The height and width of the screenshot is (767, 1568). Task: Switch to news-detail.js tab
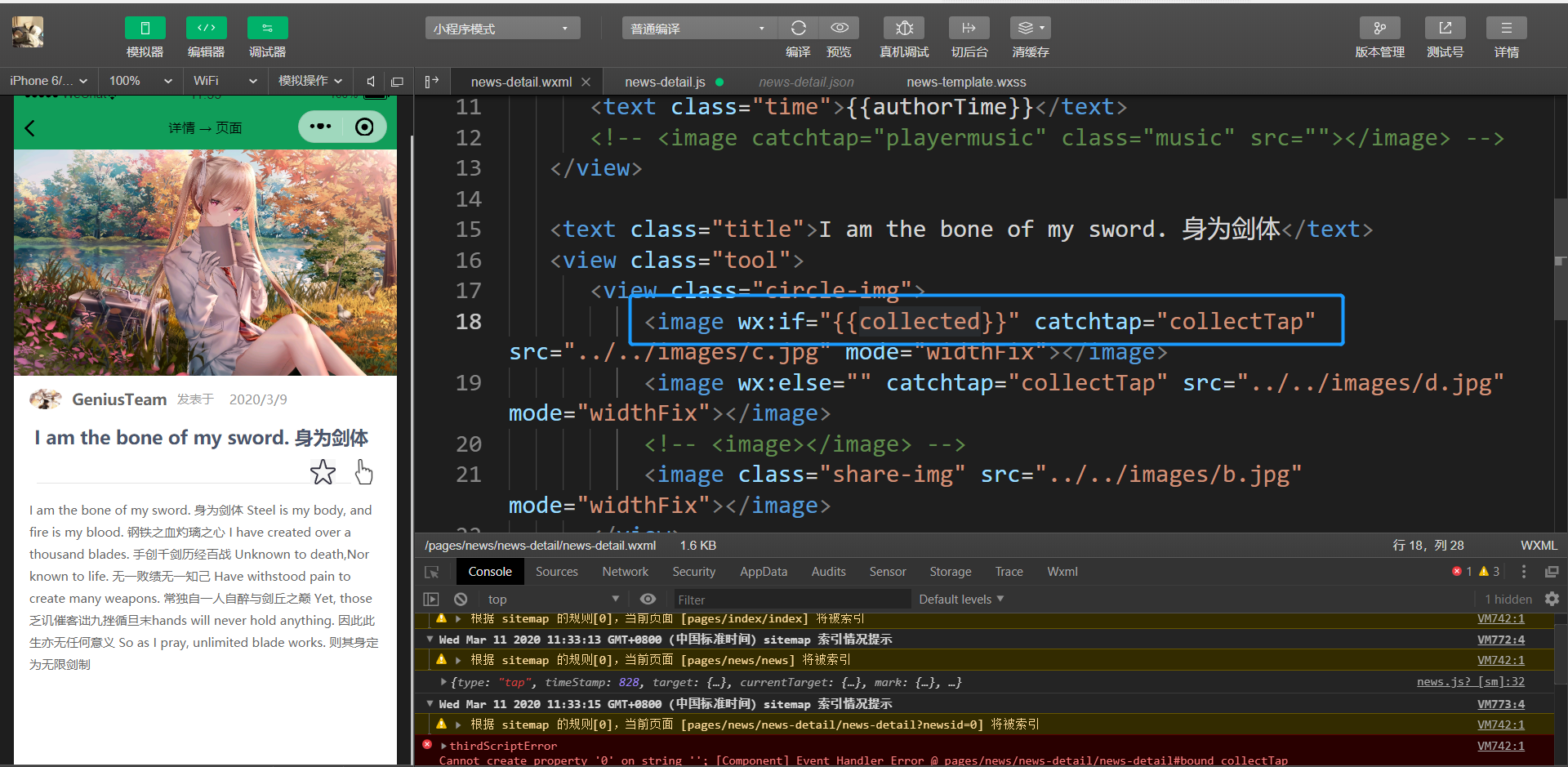point(665,82)
